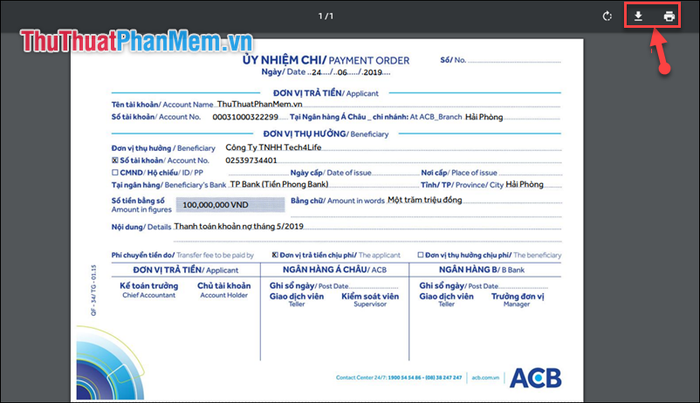700x403 pixels.
Task: Print the payment order document
Action: click(x=669, y=17)
